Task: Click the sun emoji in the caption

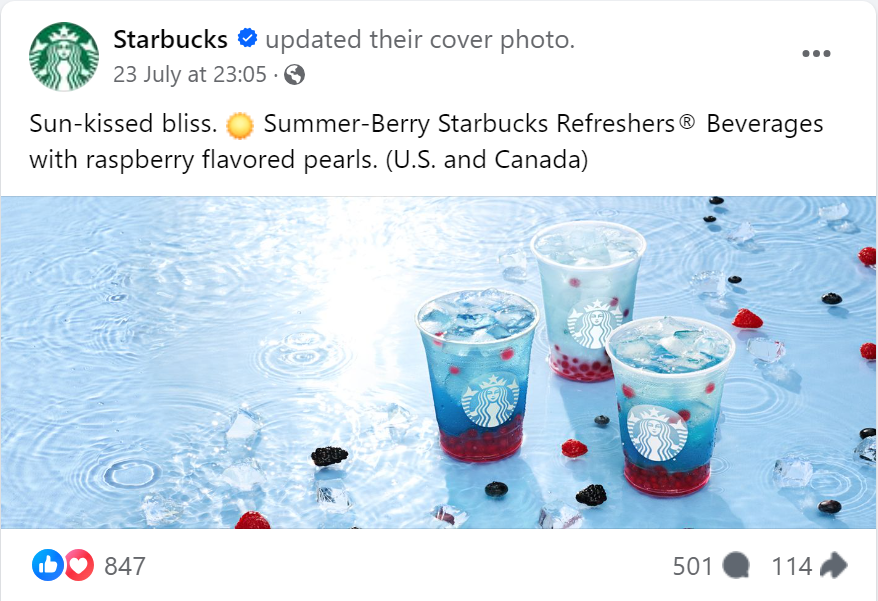Action: 240,125
